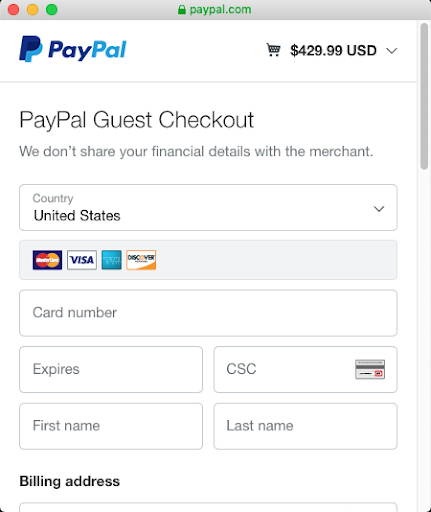Click the shopping cart icon
The image size is (431, 512).
(273, 50)
